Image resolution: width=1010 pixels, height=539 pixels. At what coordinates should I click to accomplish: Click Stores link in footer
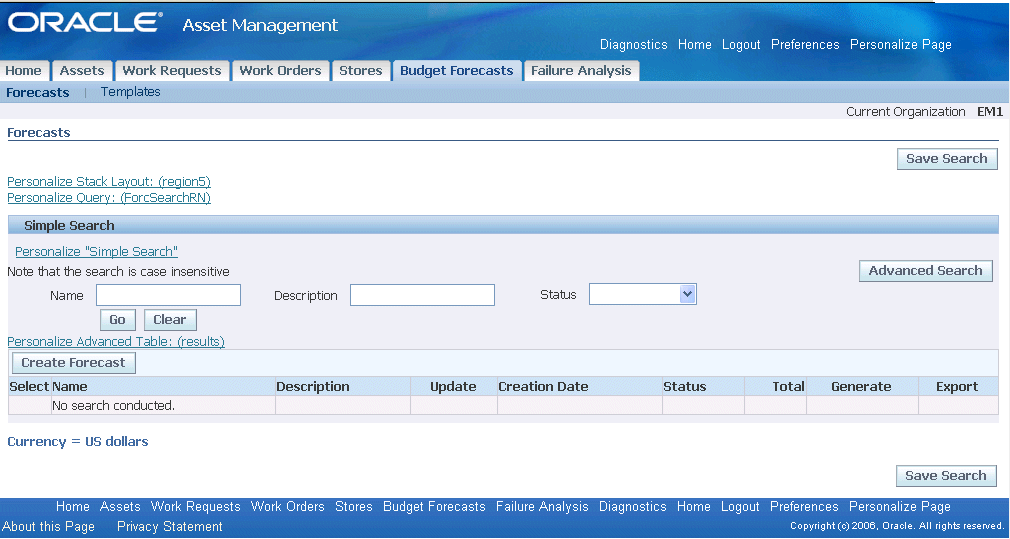(354, 506)
